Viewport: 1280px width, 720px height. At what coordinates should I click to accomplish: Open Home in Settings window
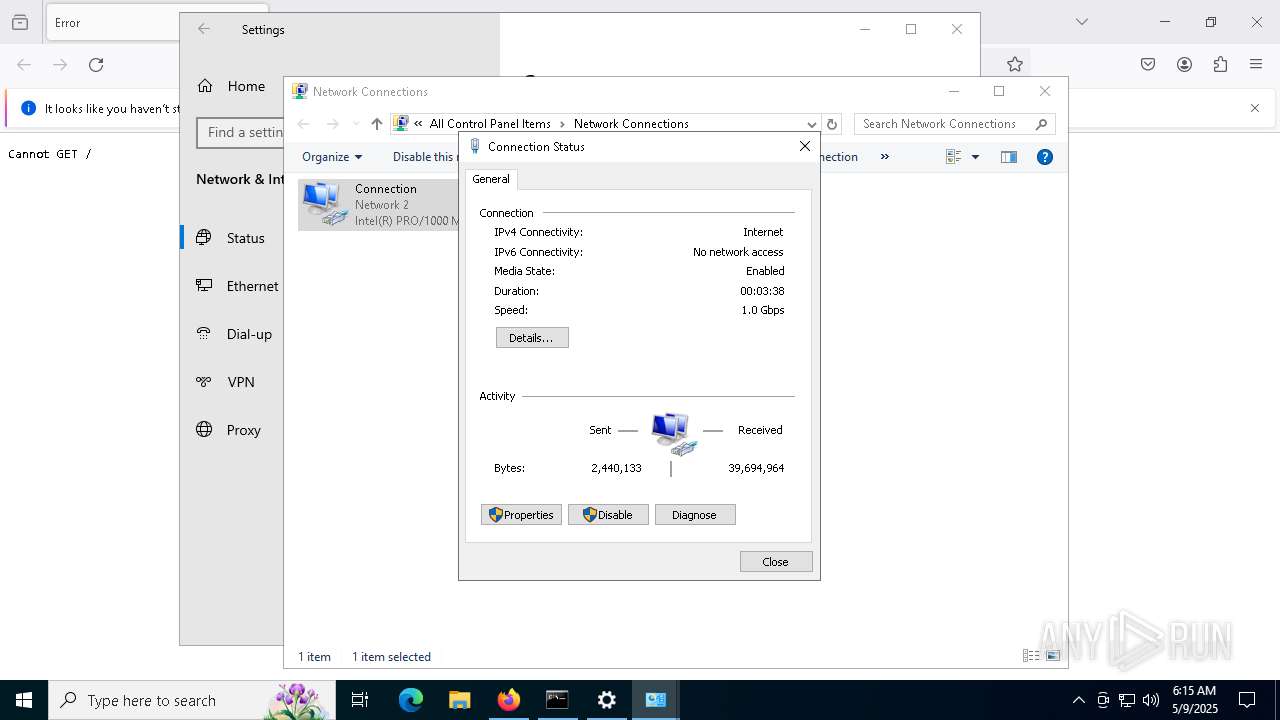coord(231,86)
